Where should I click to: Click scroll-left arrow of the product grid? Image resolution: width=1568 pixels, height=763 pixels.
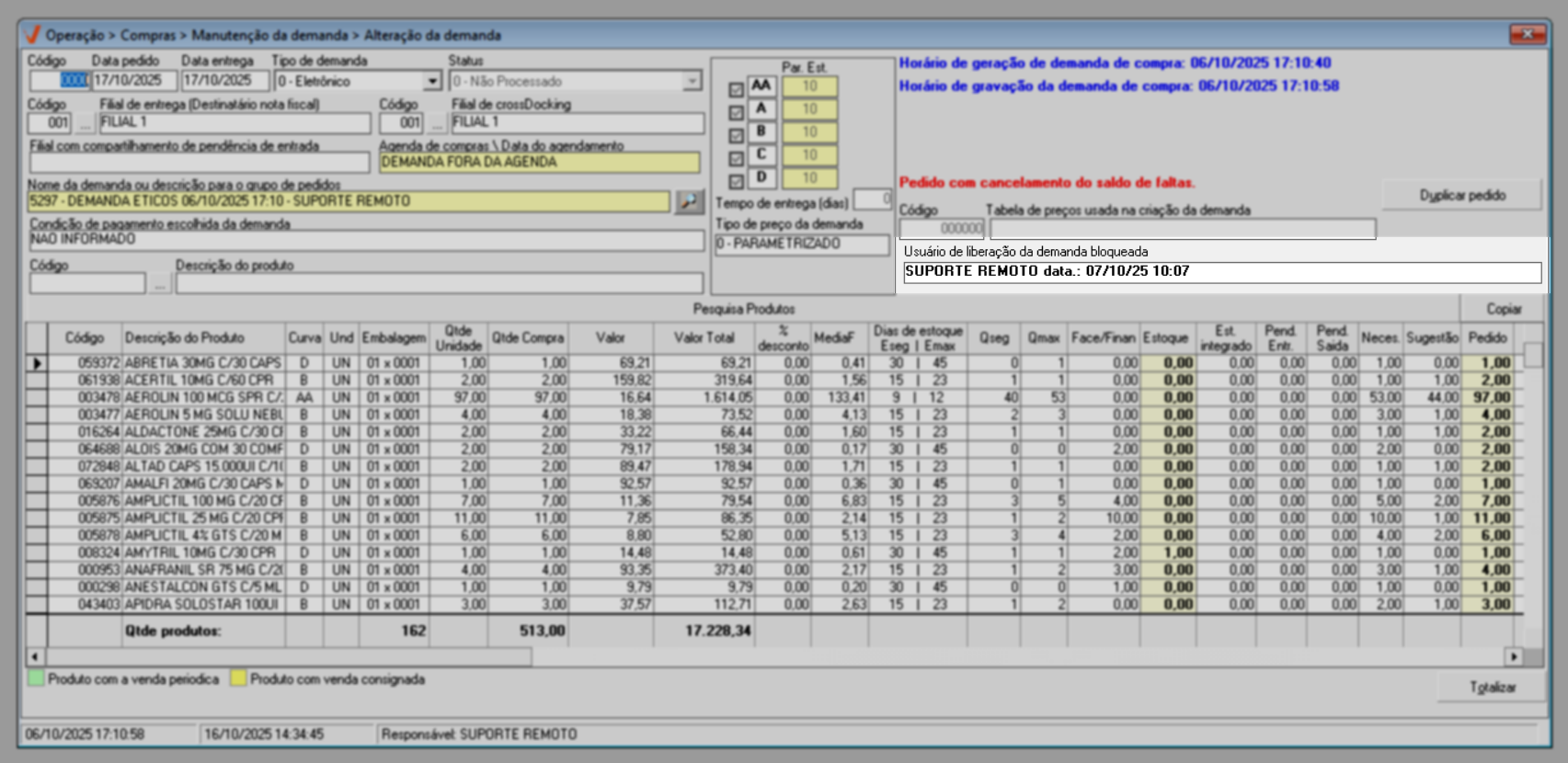(x=35, y=656)
